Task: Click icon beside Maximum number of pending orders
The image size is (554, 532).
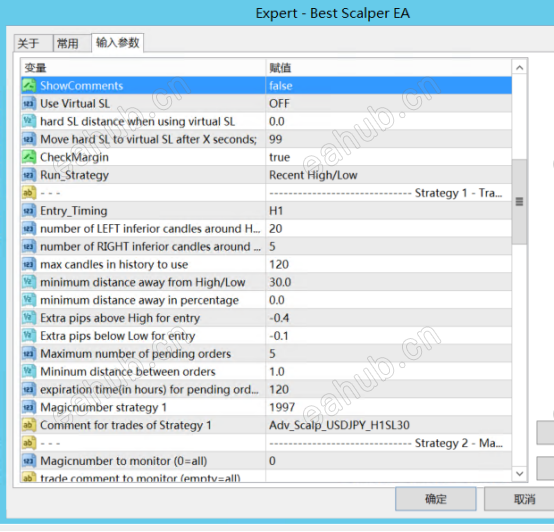Action: pyautogui.click(x=29, y=354)
